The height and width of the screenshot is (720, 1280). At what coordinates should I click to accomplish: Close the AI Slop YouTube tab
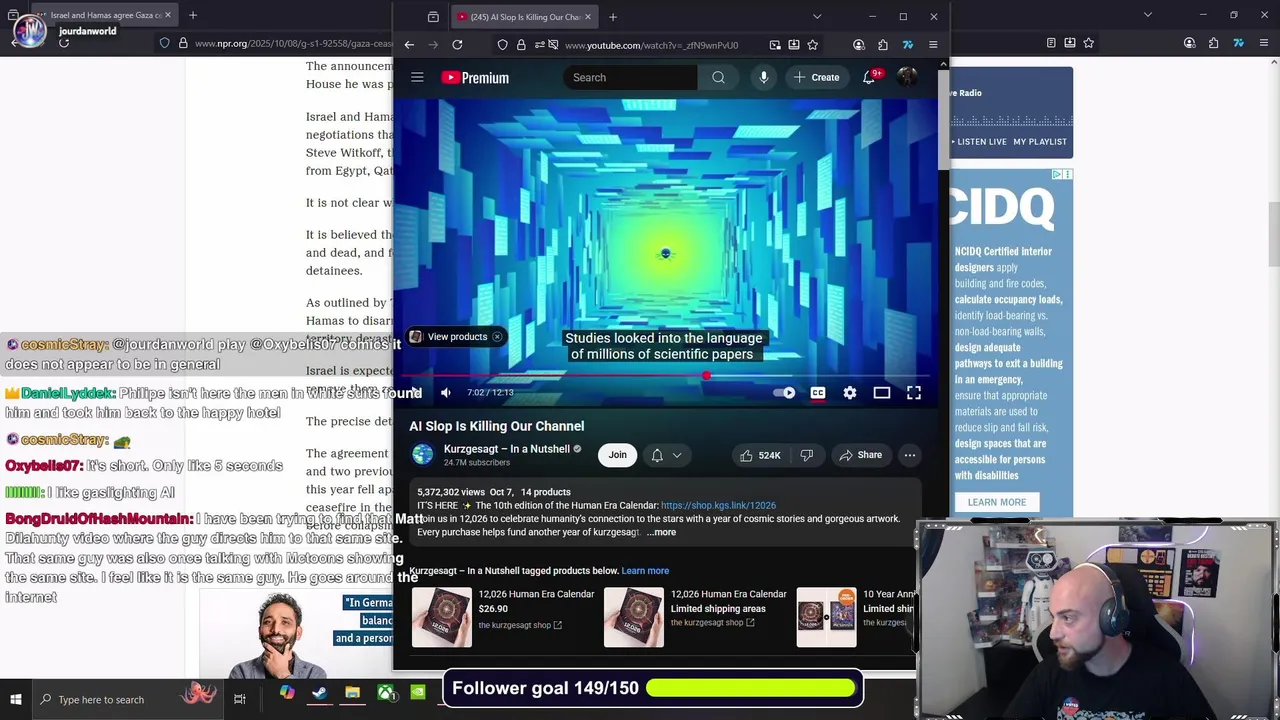point(588,17)
